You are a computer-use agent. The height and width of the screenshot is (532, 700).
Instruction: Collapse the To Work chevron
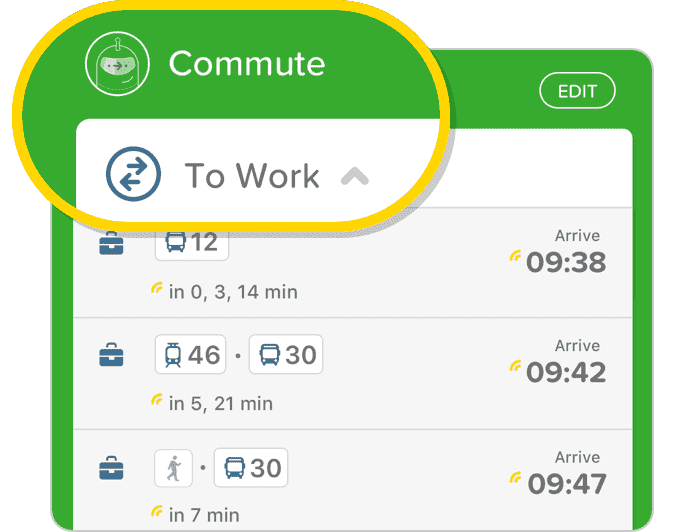(x=355, y=176)
